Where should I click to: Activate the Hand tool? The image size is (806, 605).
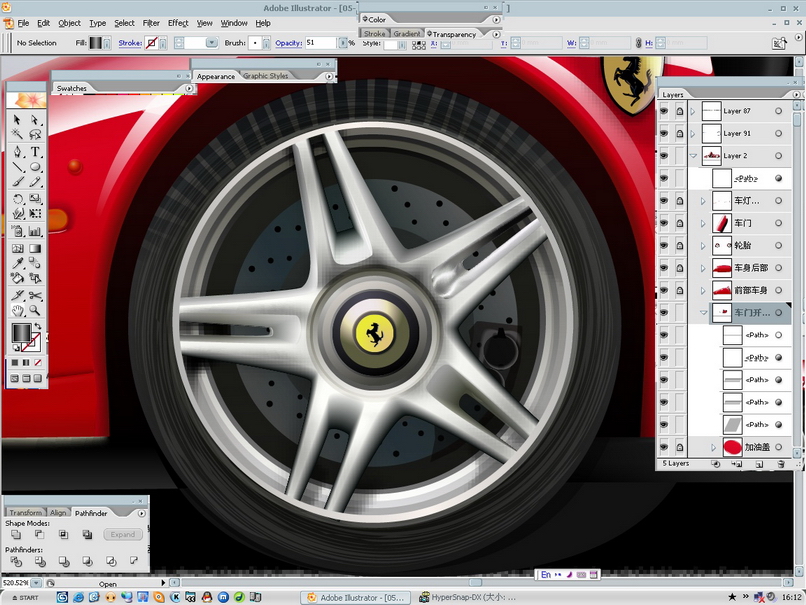(17, 310)
